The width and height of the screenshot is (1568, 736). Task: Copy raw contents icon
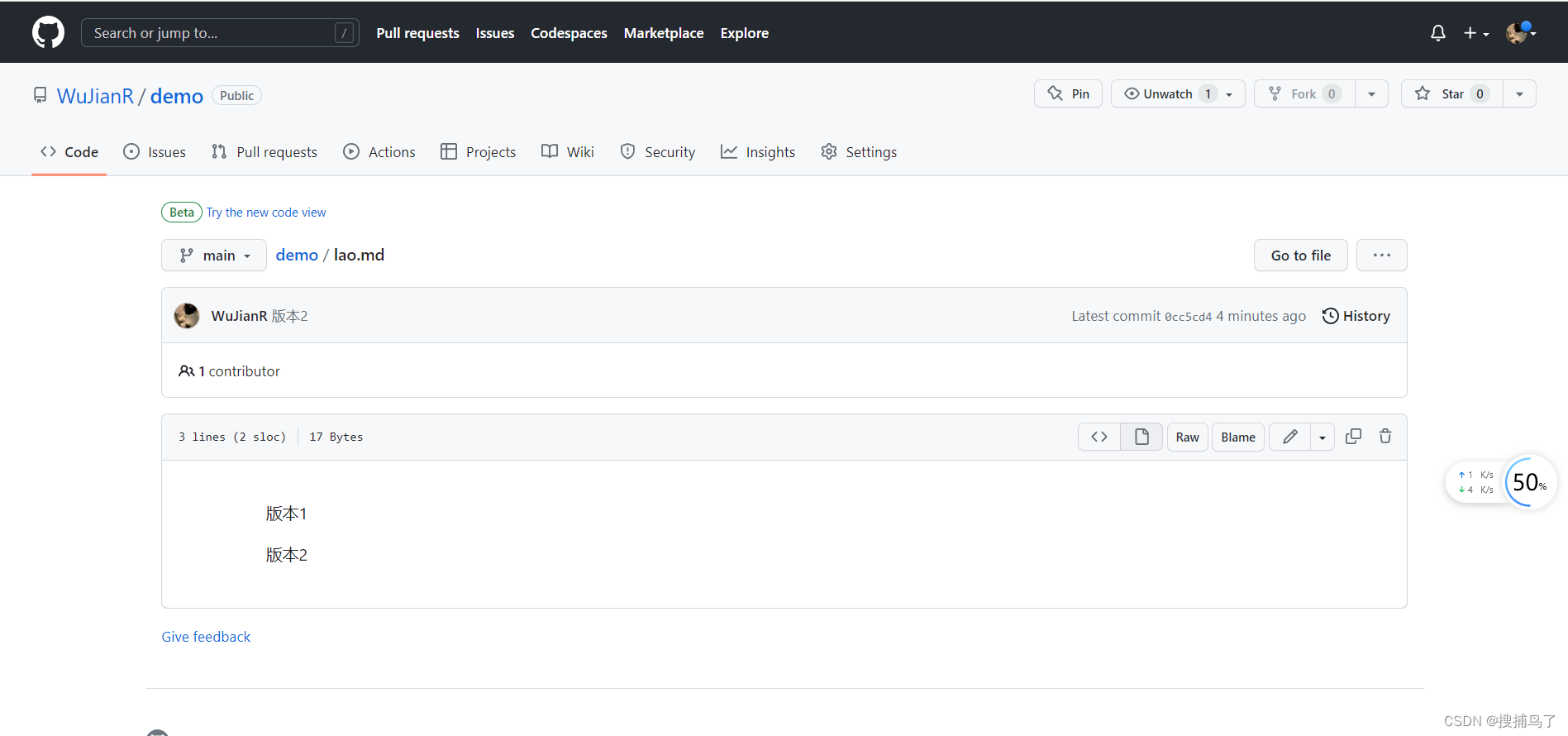tap(1353, 436)
